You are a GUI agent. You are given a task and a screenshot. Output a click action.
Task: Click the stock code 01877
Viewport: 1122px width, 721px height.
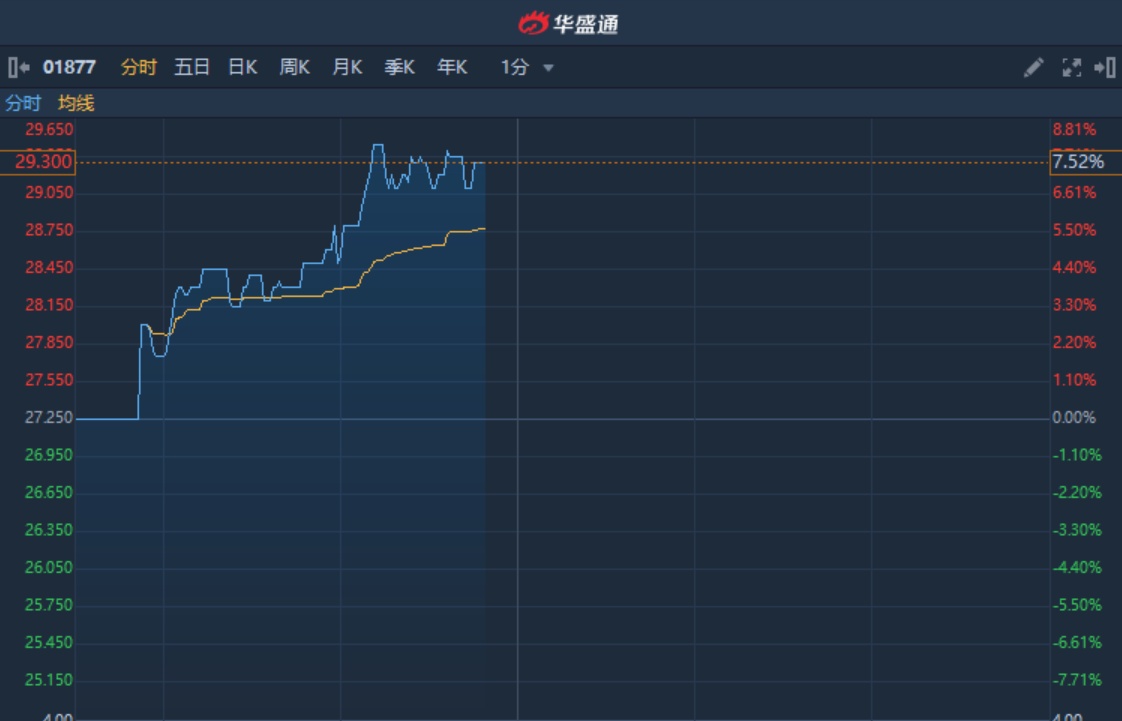point(69,68)
